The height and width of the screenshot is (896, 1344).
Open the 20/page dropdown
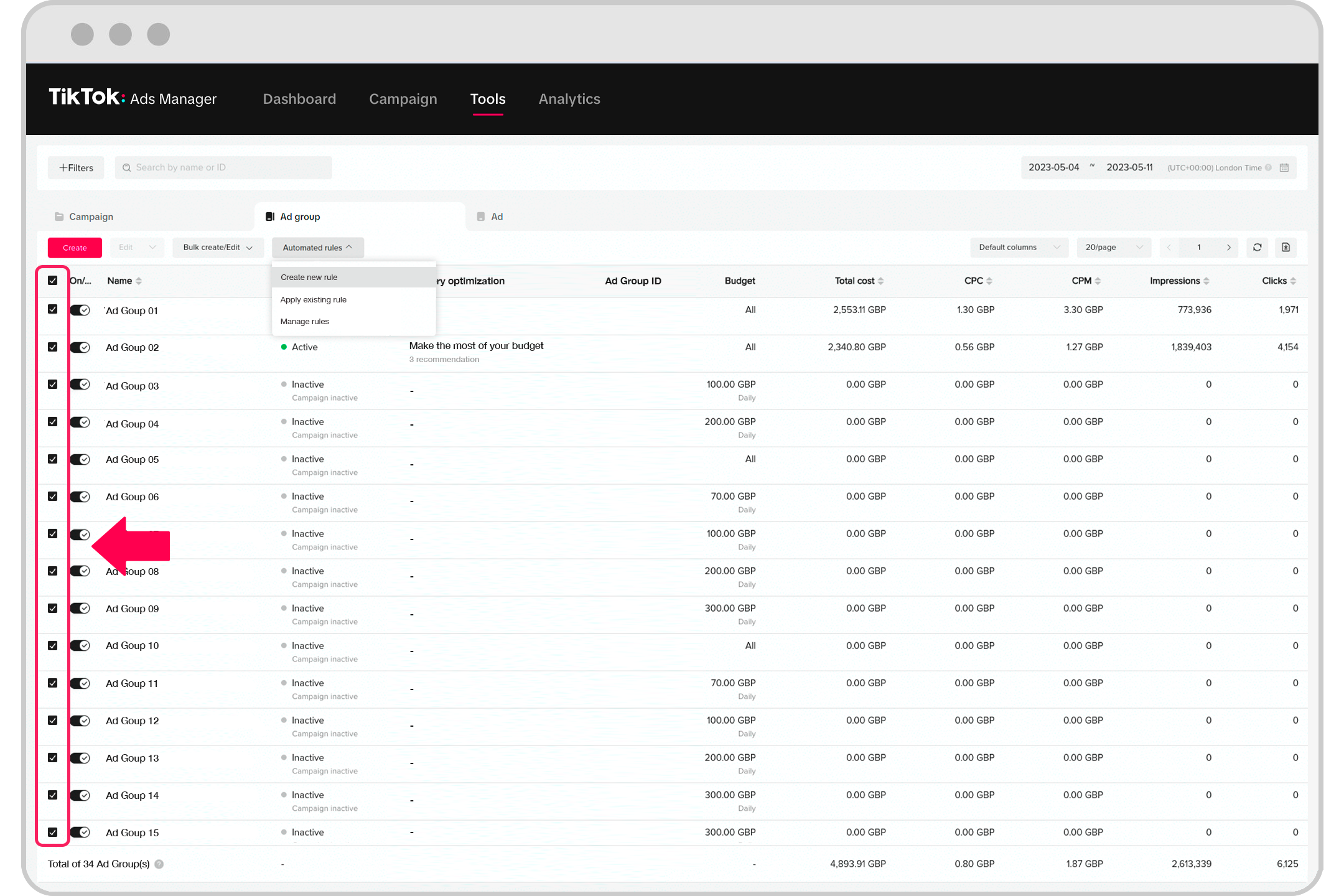click(1113, 248)
